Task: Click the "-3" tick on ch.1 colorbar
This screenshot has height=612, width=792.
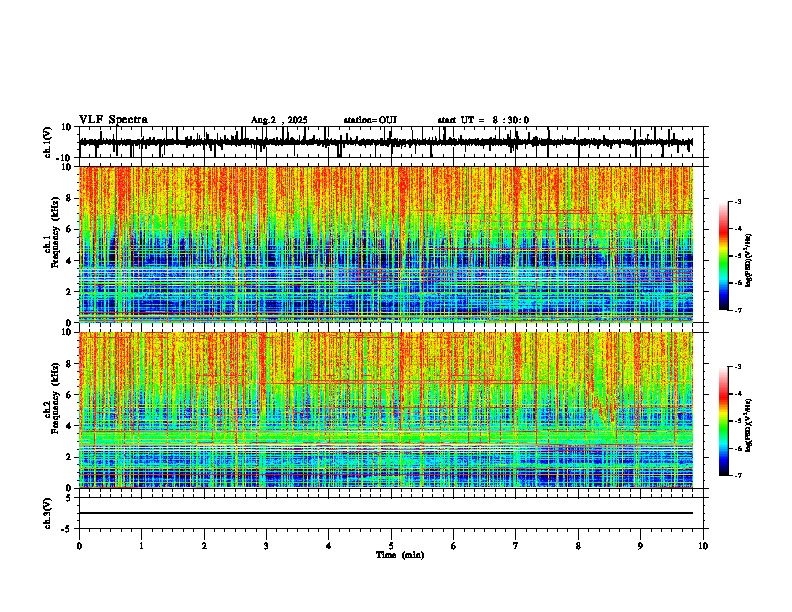Action: click(x=738, y=202)
